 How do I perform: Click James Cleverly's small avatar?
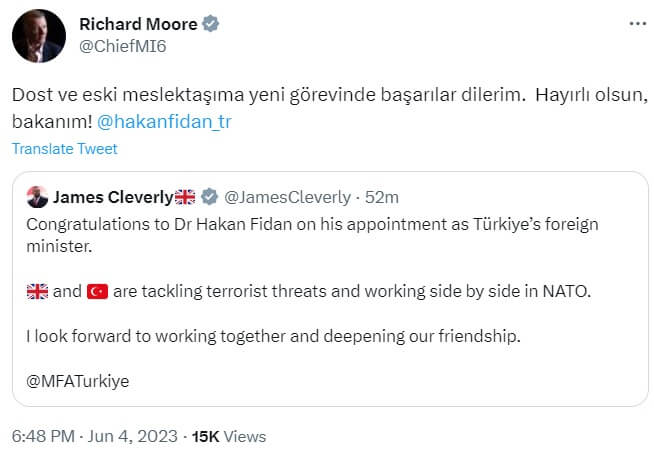(37, 196)
